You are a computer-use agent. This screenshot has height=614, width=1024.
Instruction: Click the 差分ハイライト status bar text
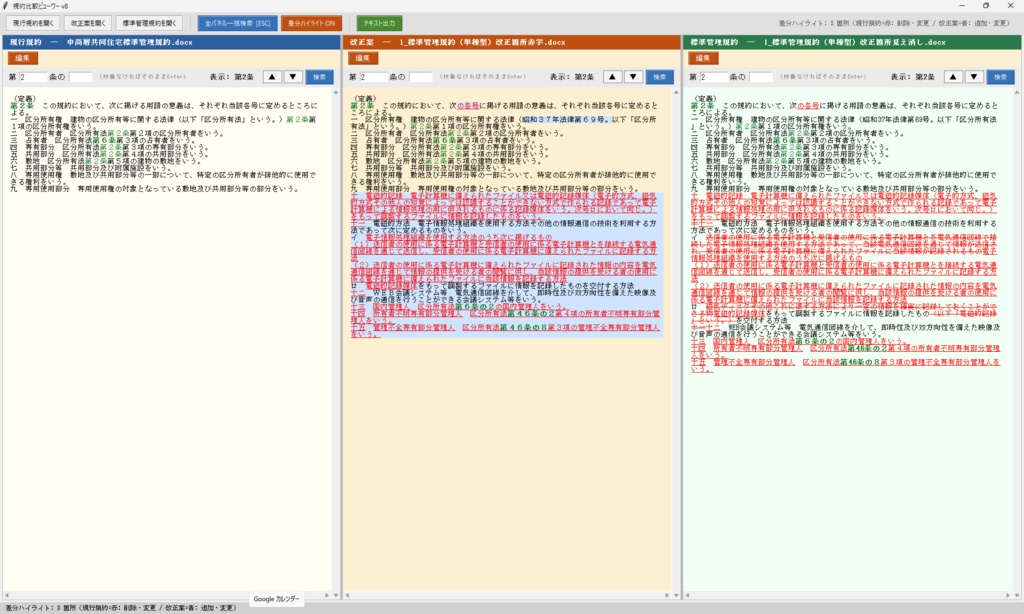click(x=121, y=608)
